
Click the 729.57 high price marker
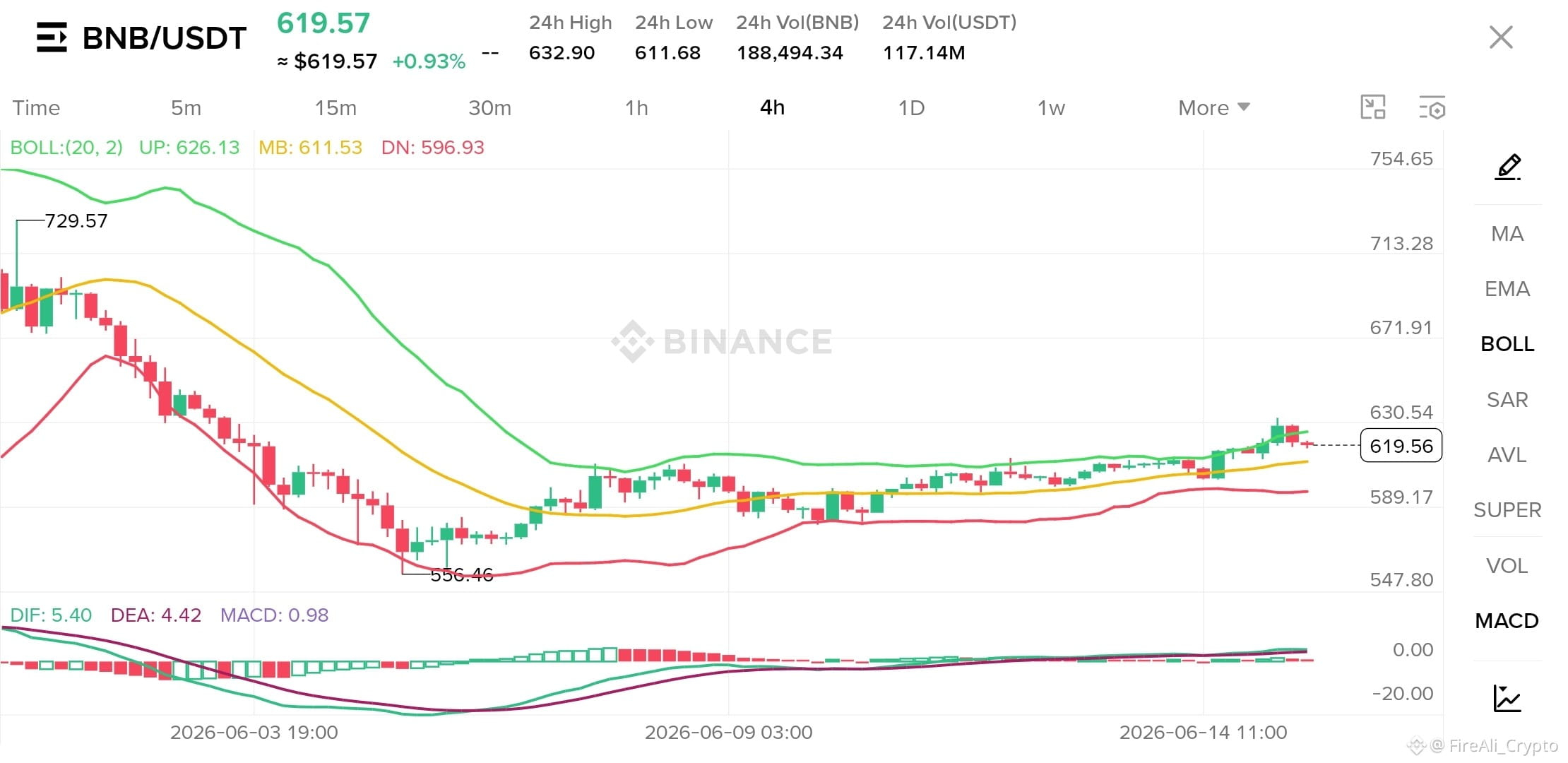76,221
